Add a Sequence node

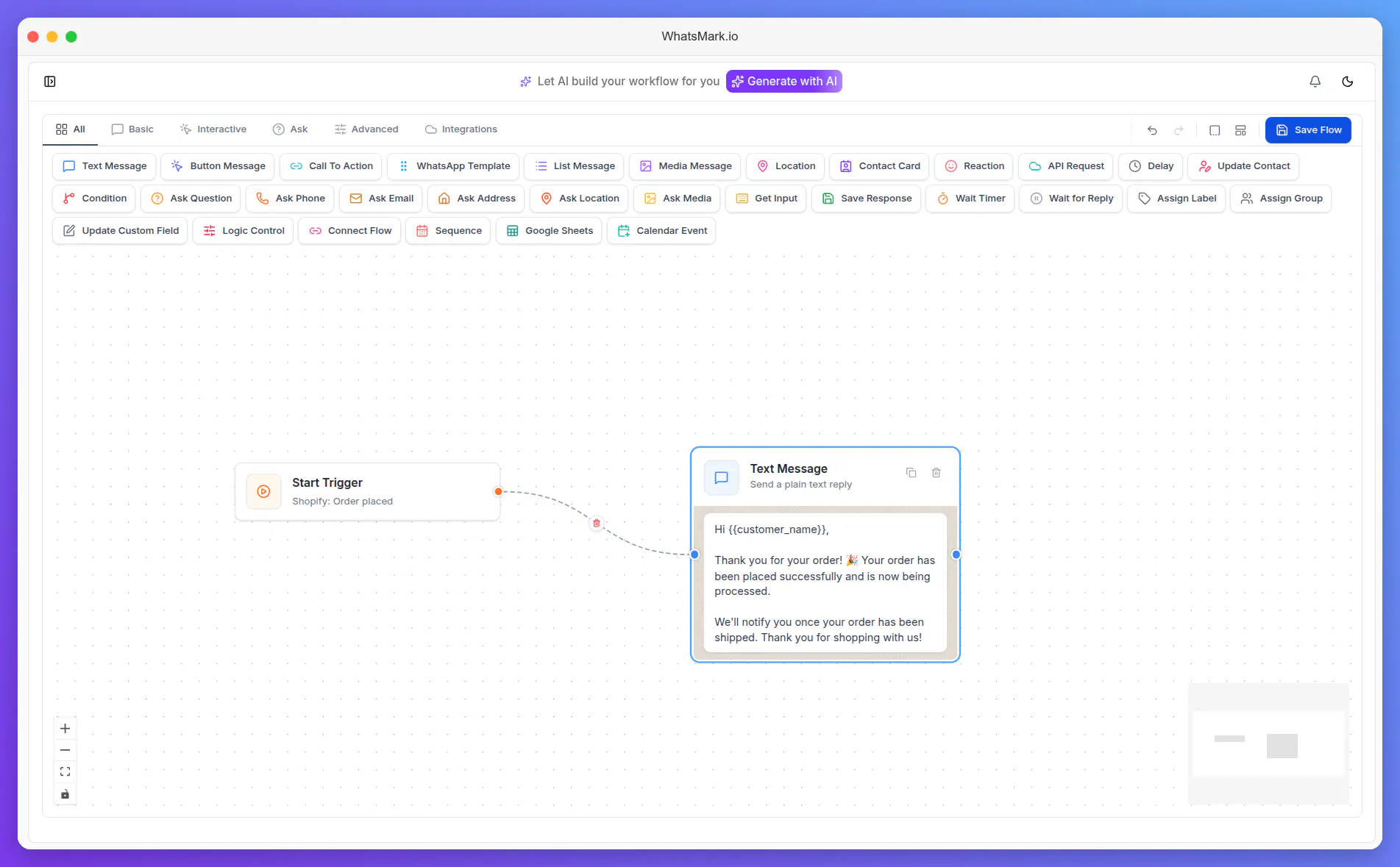(448, 231)
